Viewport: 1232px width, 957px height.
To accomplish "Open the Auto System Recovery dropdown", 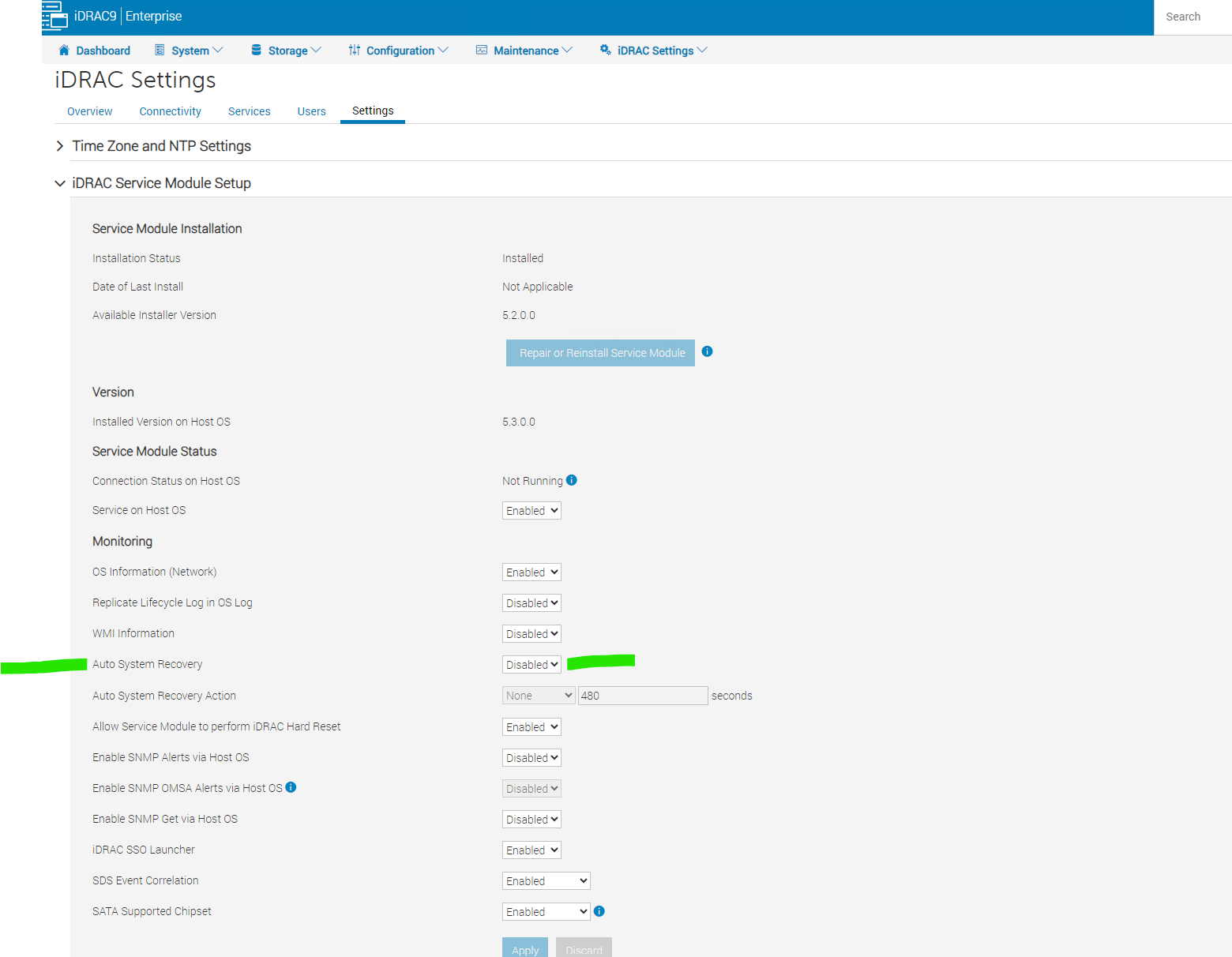I will [x=531, y=665].
